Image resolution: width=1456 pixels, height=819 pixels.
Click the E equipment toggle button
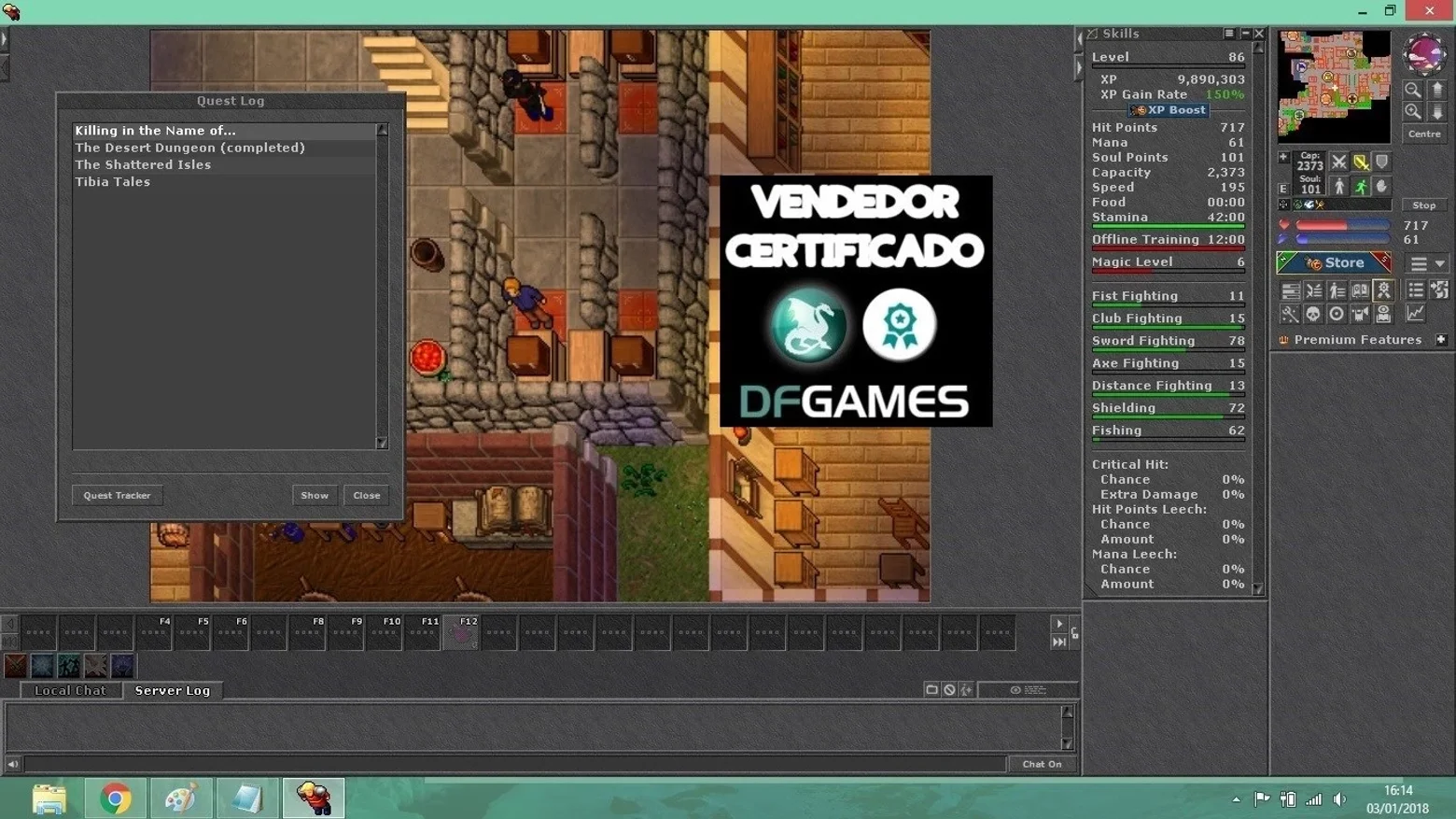click(1284, 189)
